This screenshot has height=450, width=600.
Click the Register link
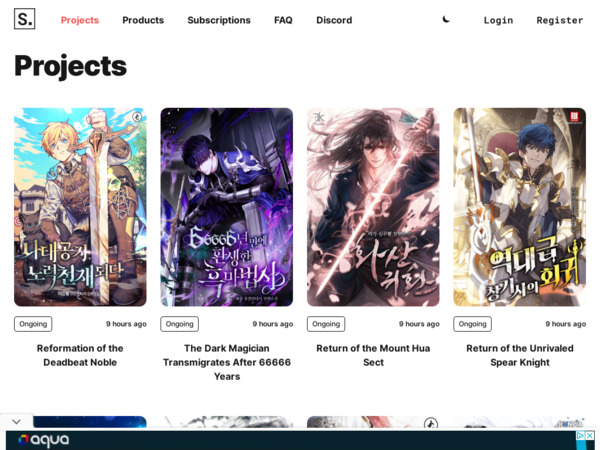(x=559, y=20)
